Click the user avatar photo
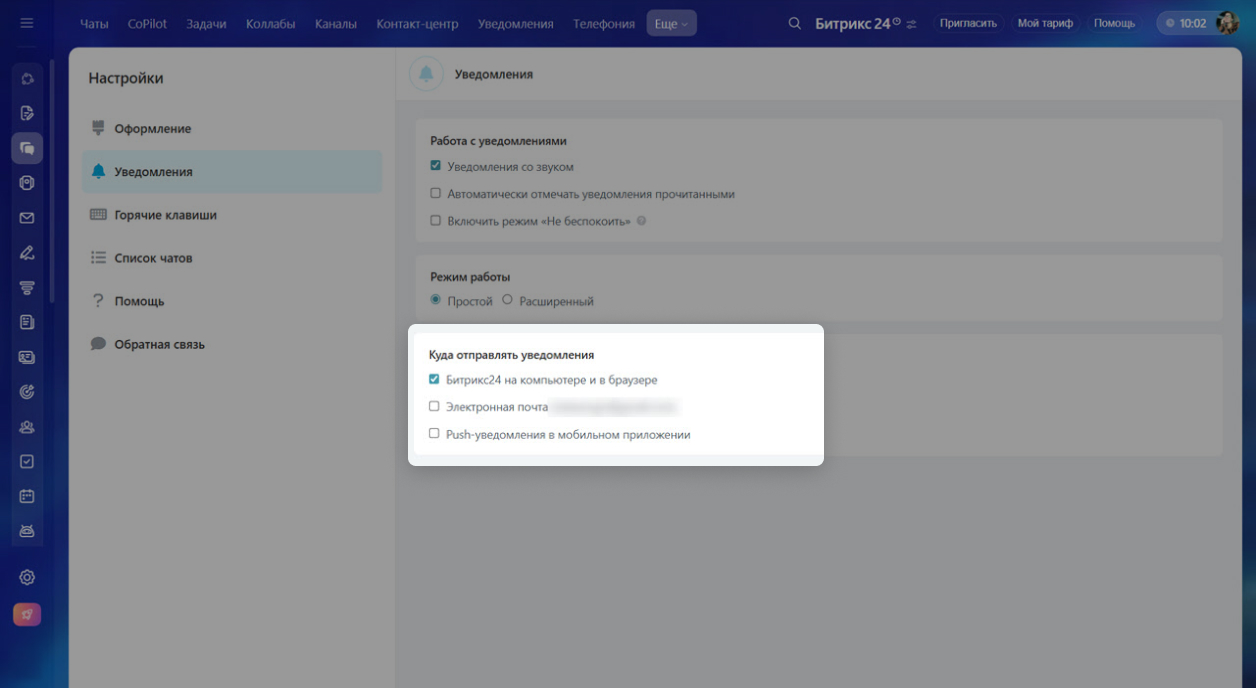1256x688 pixels. click(1227, 23)
